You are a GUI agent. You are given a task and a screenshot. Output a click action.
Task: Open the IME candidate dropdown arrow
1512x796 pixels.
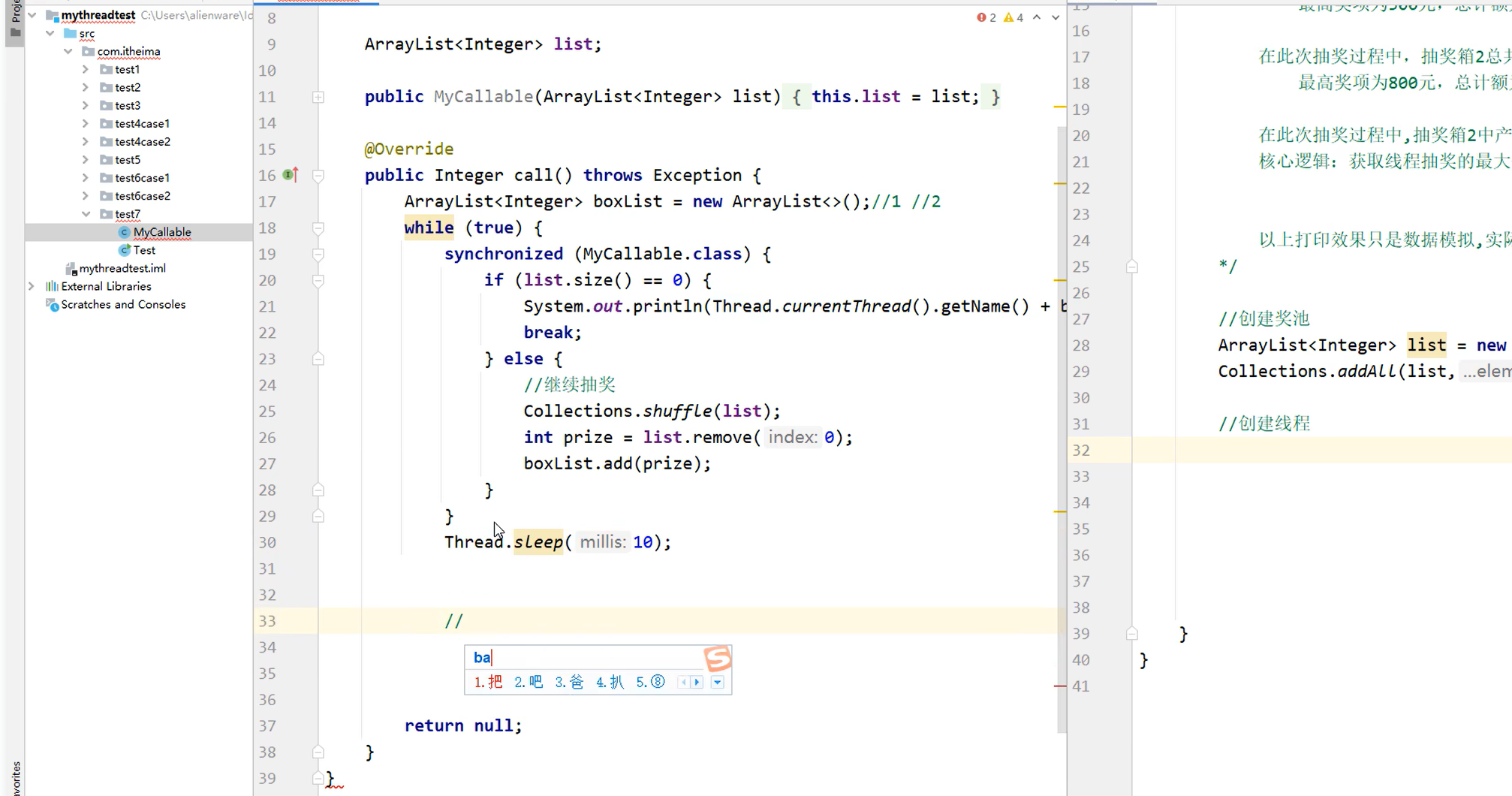click(x=717, y=682)
